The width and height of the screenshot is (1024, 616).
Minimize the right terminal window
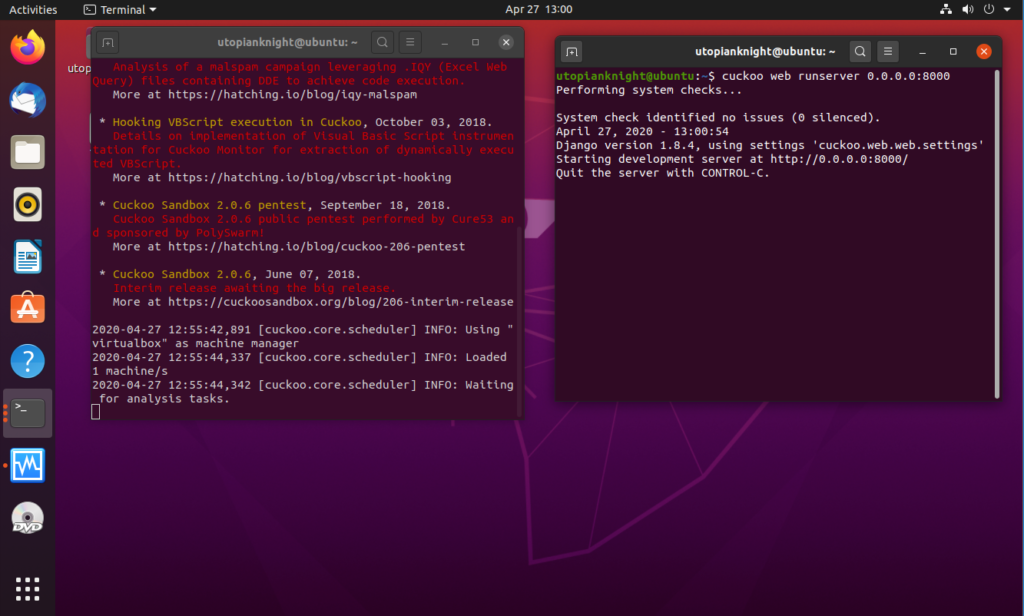[922, 52]
